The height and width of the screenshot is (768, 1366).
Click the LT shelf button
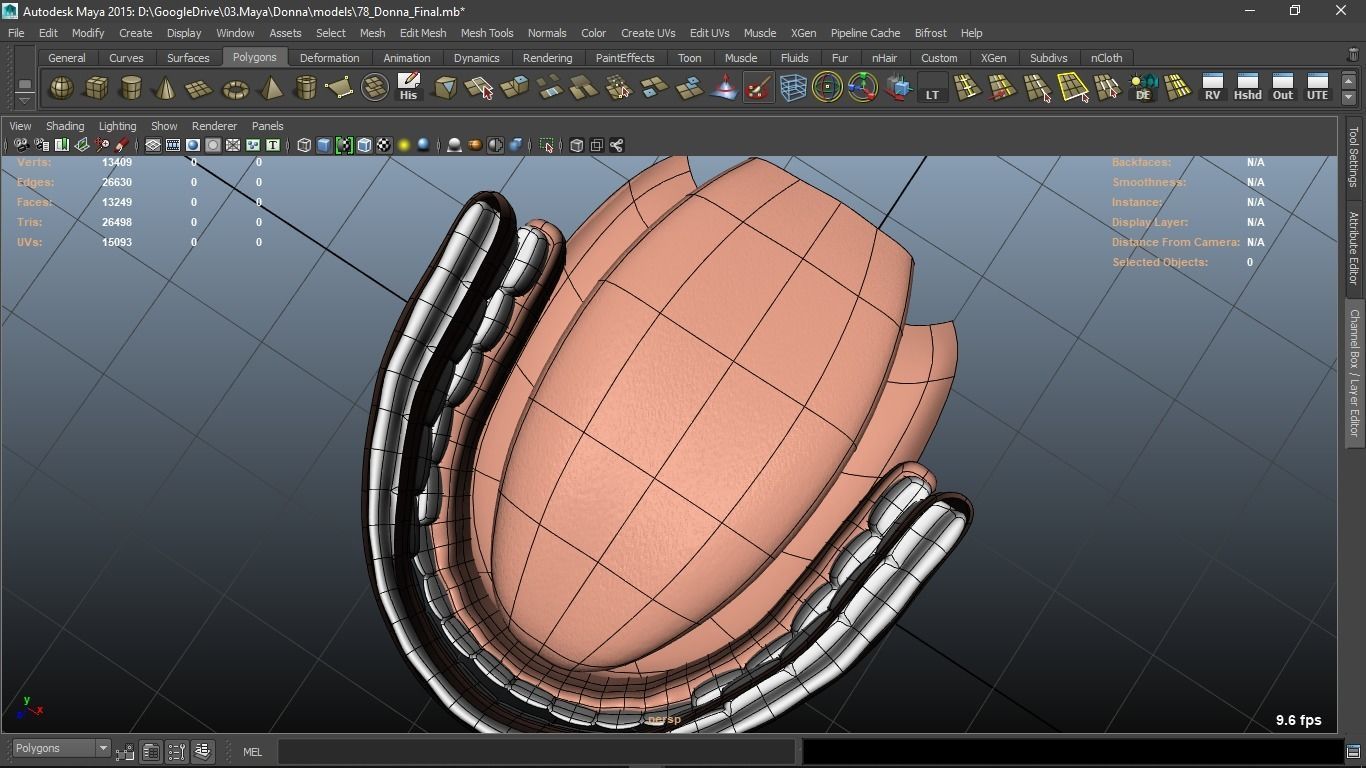[x=932, y=88]
